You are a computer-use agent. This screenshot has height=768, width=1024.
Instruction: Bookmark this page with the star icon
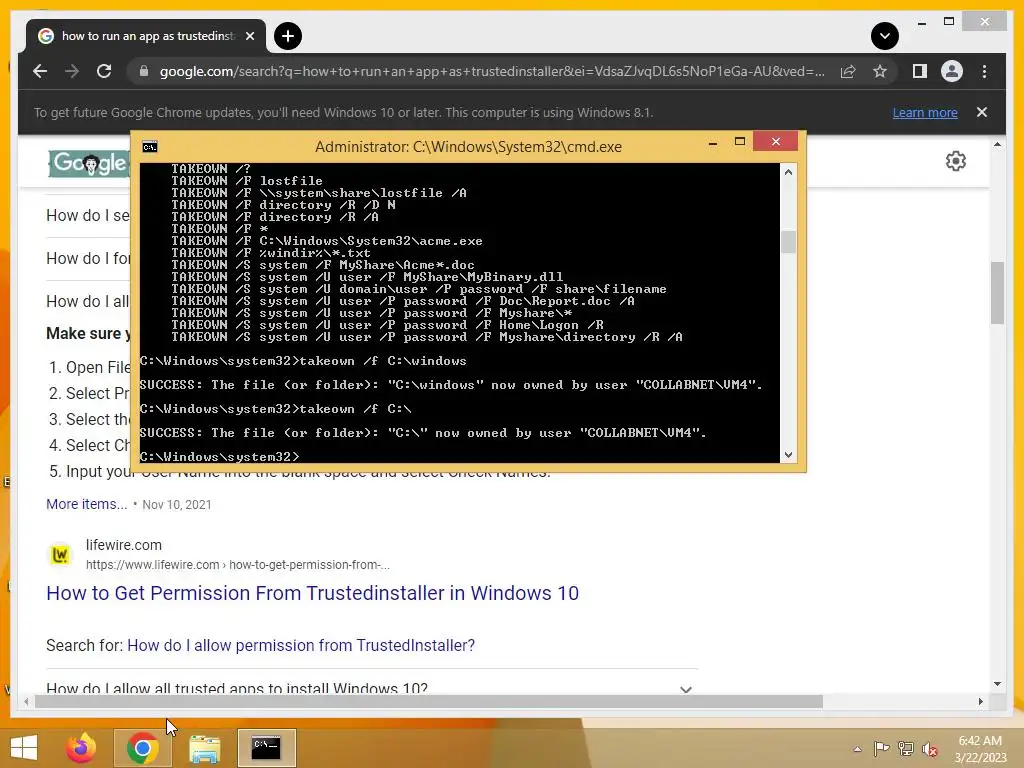tap(880, 71)
